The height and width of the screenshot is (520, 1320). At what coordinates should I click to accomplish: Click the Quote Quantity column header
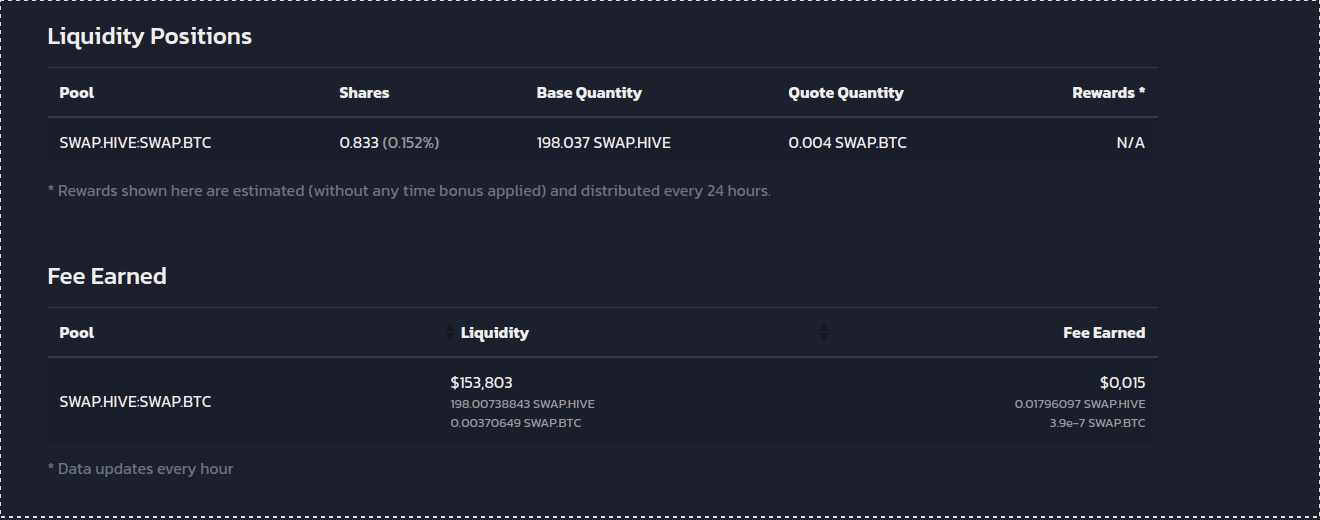(x=846, y=93)
